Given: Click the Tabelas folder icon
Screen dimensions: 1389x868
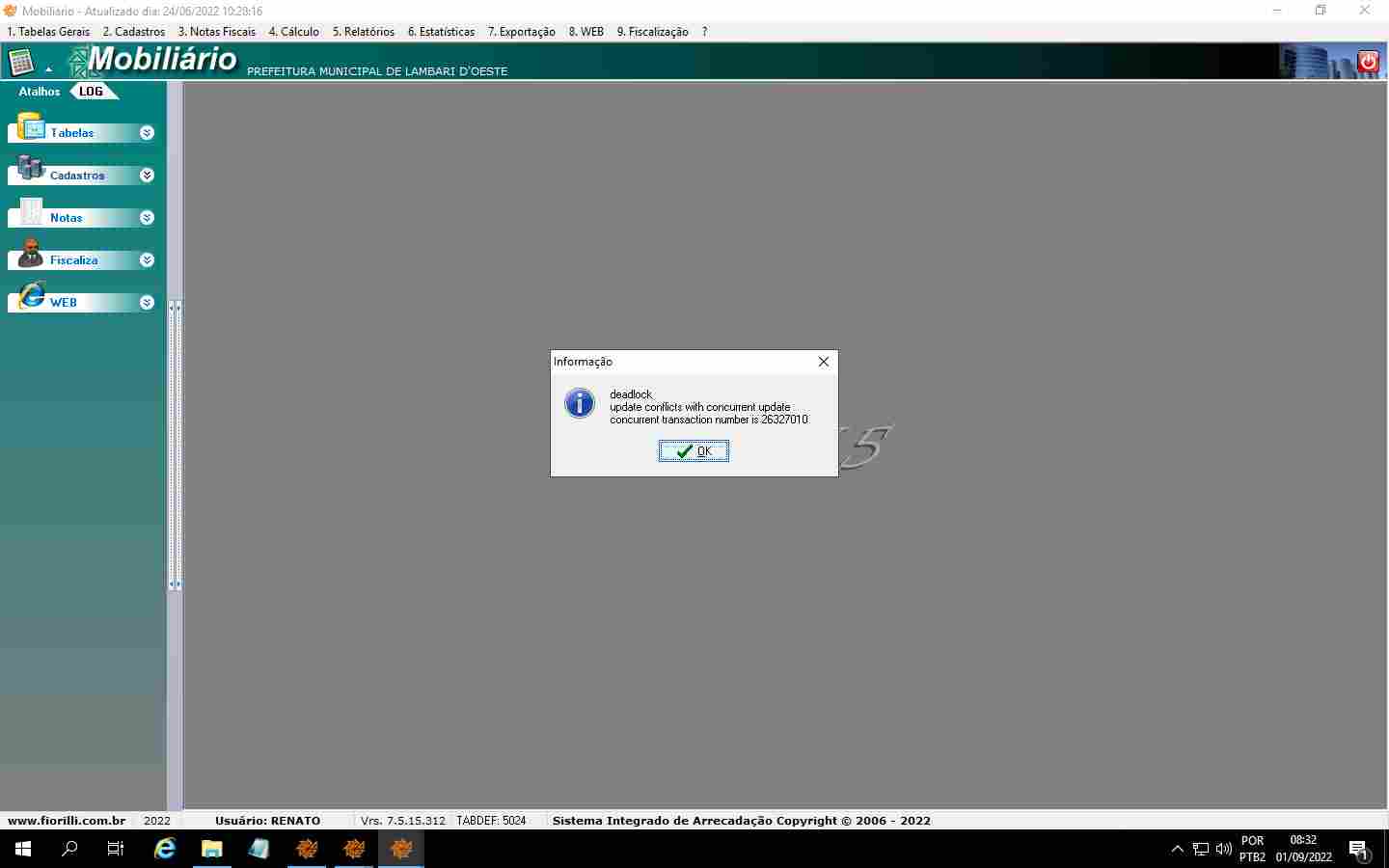Looking at the screenshot, I should [31, 127].
